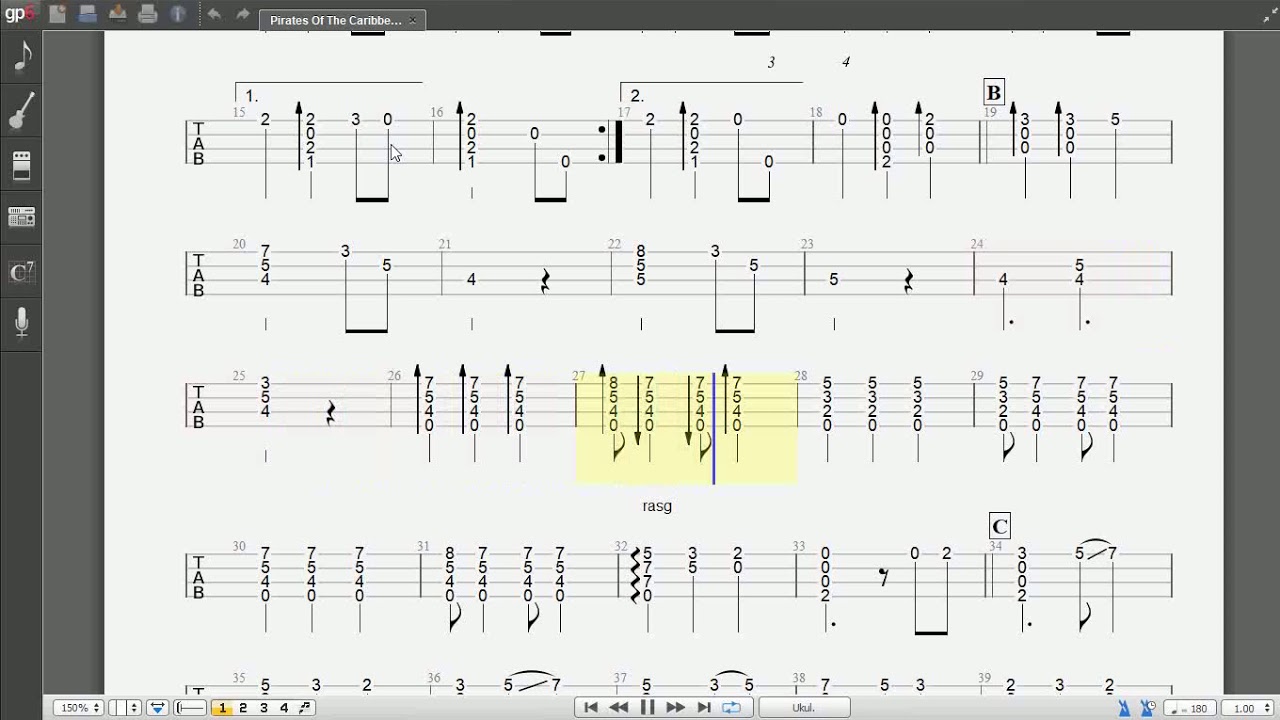Screen dimensions: 1280x720
Task: Click the quarter rest in bar 21
Action: click(544, 281)
